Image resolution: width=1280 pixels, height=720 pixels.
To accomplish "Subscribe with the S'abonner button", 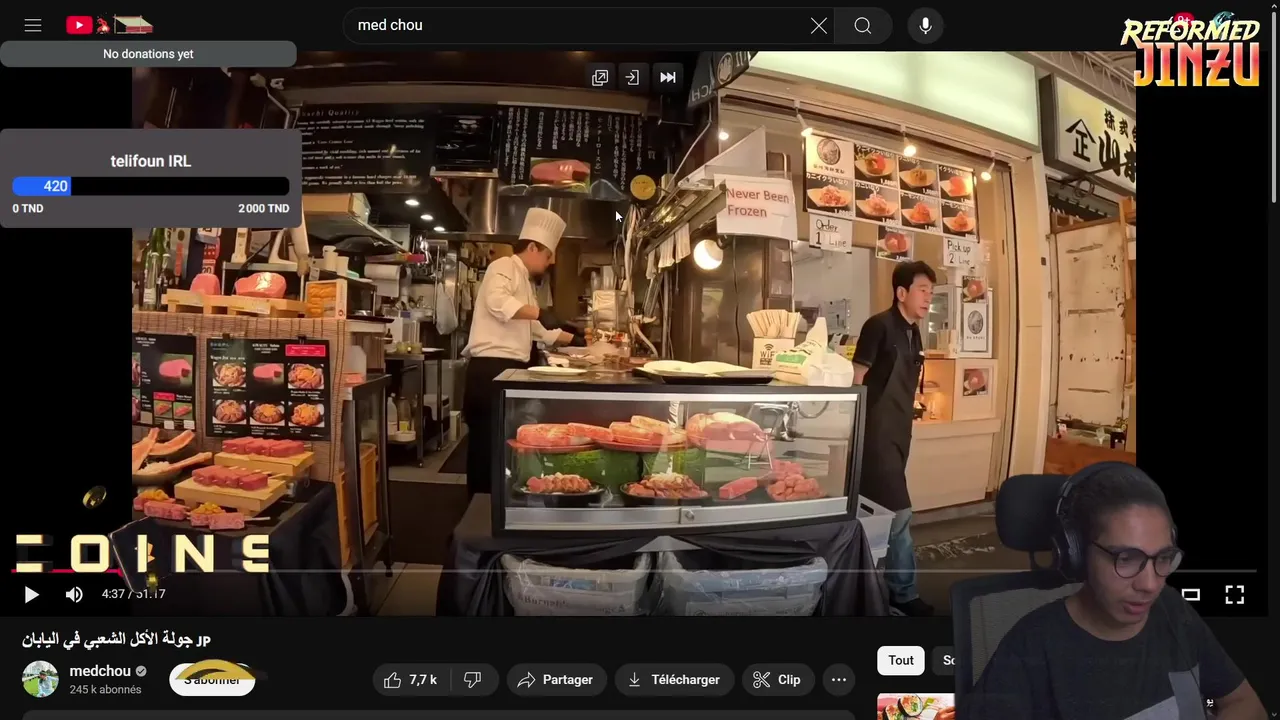I will [212, 680].
